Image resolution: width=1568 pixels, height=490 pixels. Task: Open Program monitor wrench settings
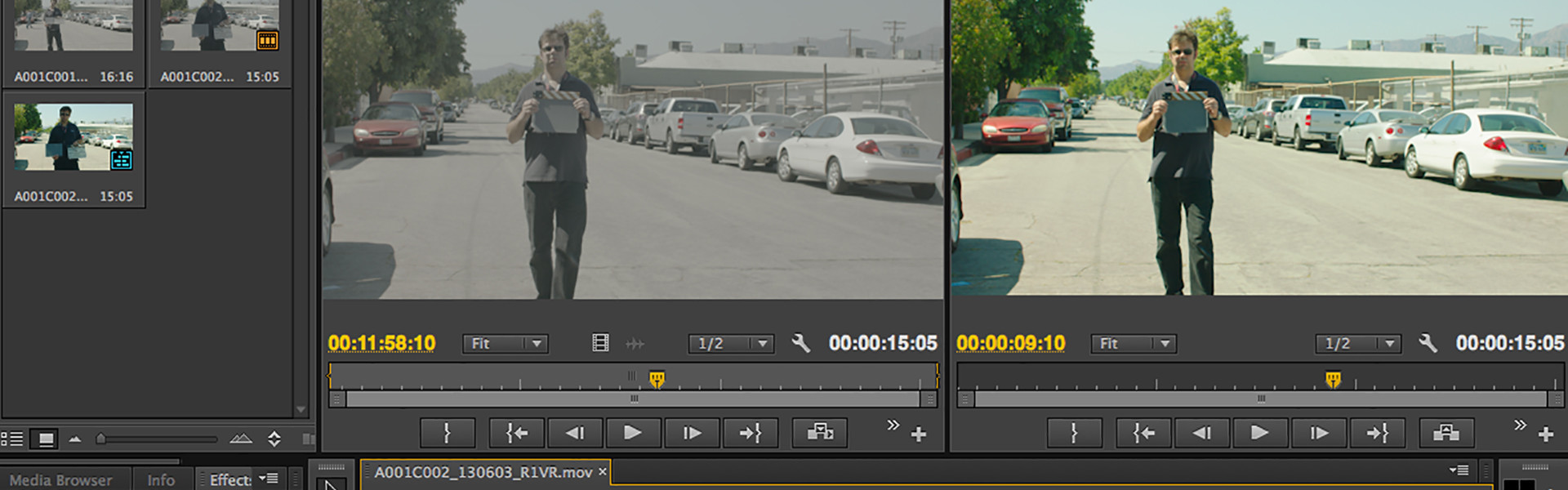[1428, 343]
